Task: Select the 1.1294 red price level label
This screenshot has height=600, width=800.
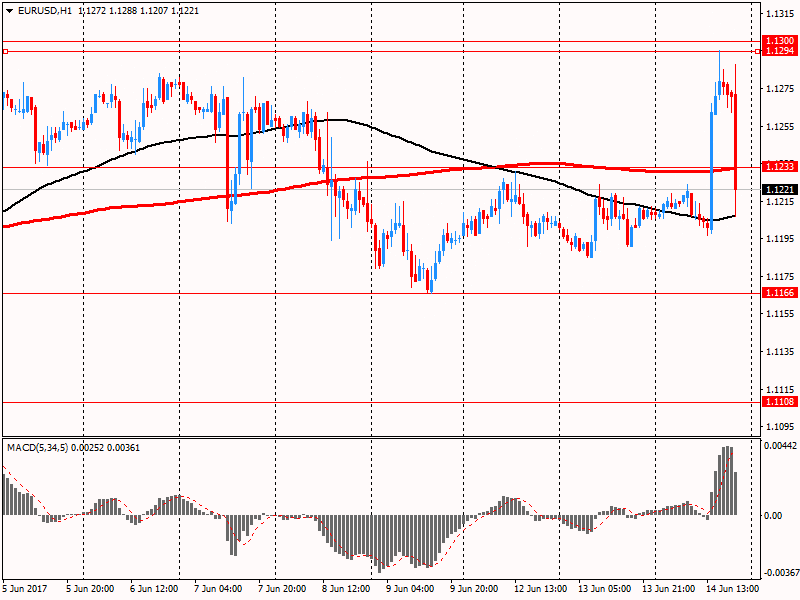Action: tap(780, 51)
